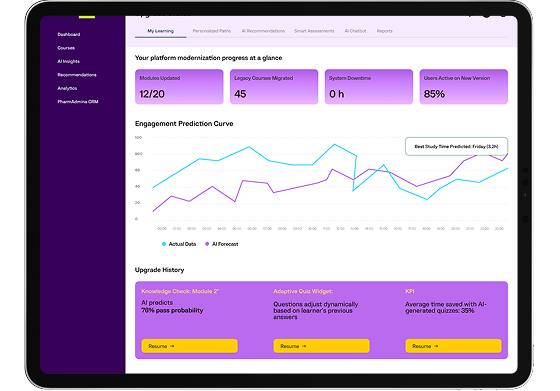Click 'Questions adjust dynamically' description text

[x=316, y=311]
